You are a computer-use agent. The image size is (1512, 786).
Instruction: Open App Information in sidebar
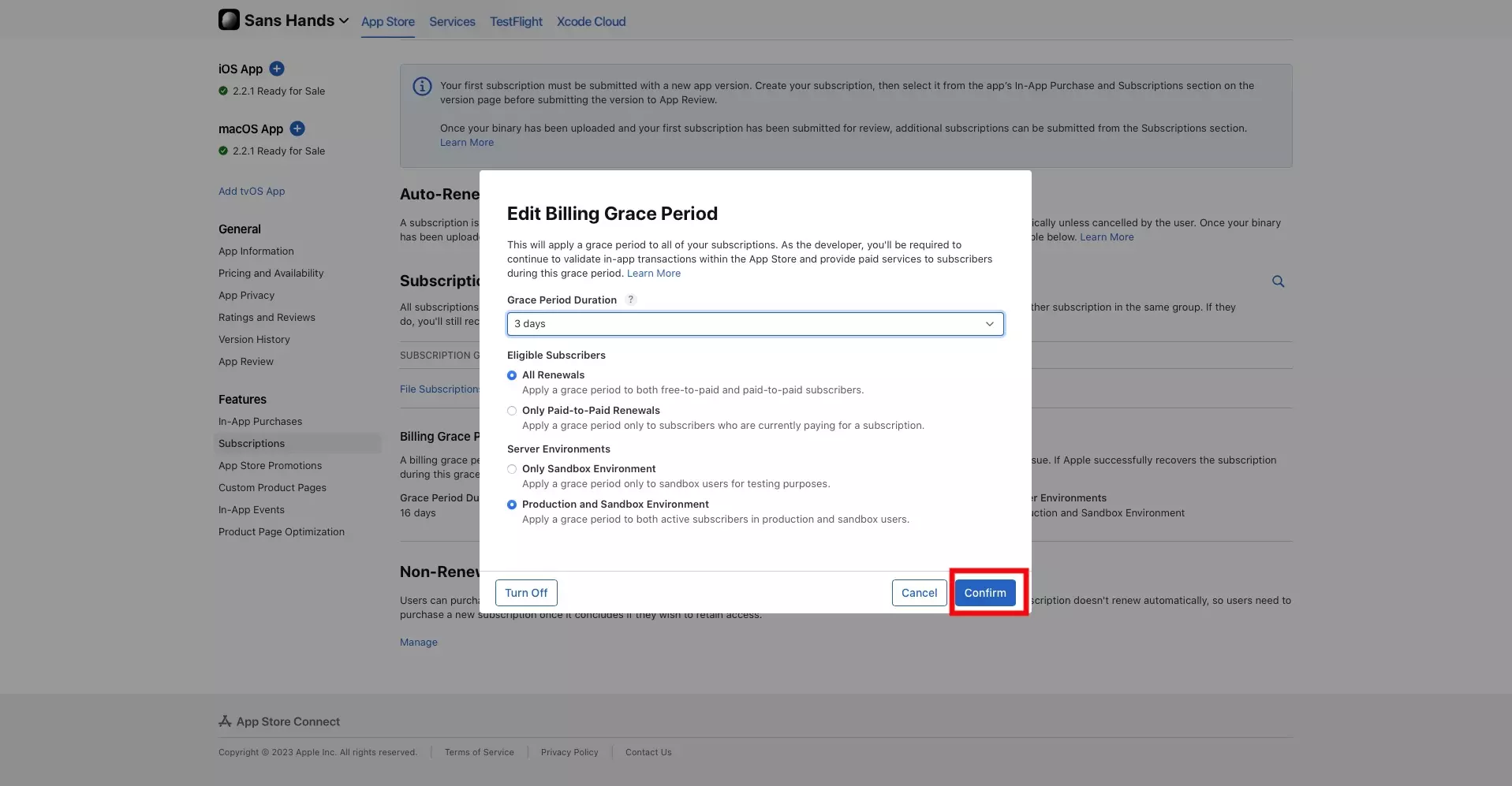point(256,251)
